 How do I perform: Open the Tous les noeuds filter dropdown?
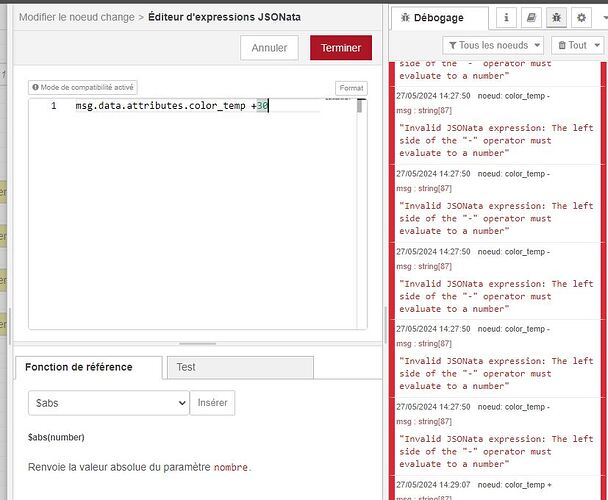tap(493, 45)
